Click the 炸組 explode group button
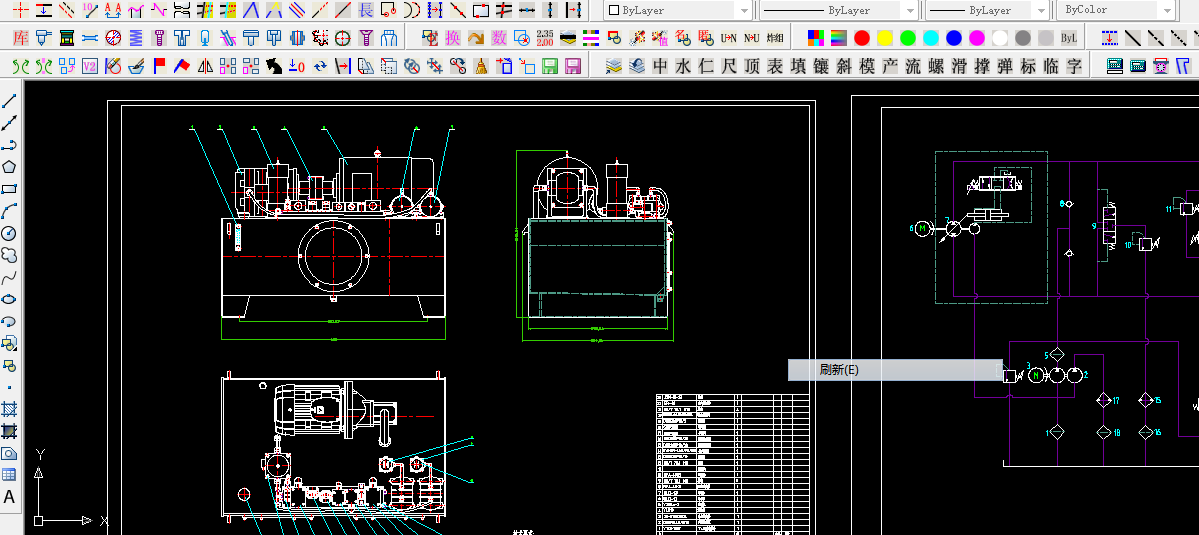Screen dimensions: 1199x535 tap(775, 37)
